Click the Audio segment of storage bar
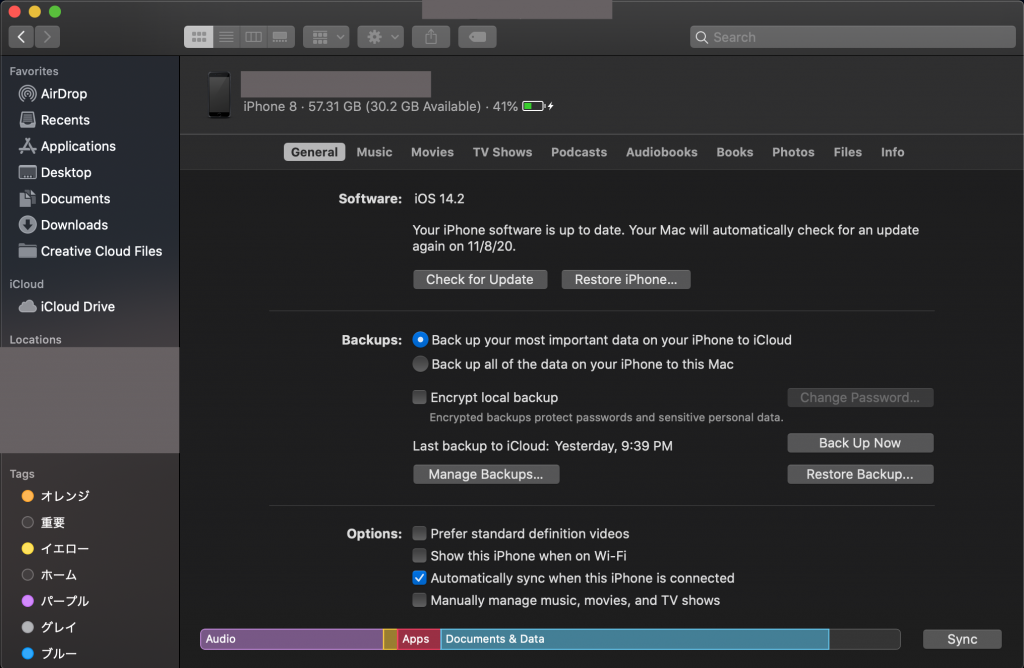This screenshot has height=668, width=1024. (291, 639)
